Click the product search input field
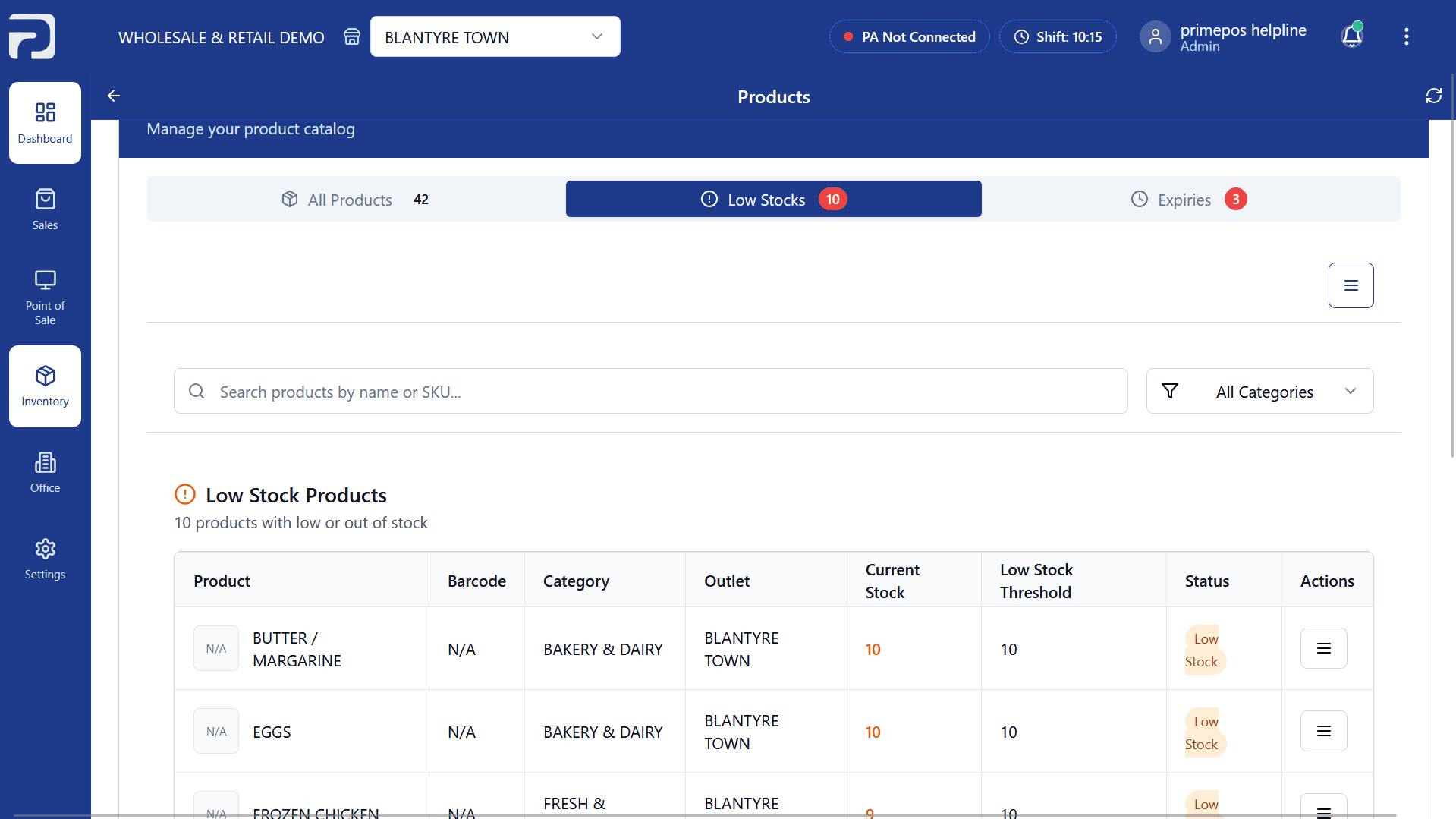The width and height of the screenshot is (1456, 819). click(x=650, y=391)
